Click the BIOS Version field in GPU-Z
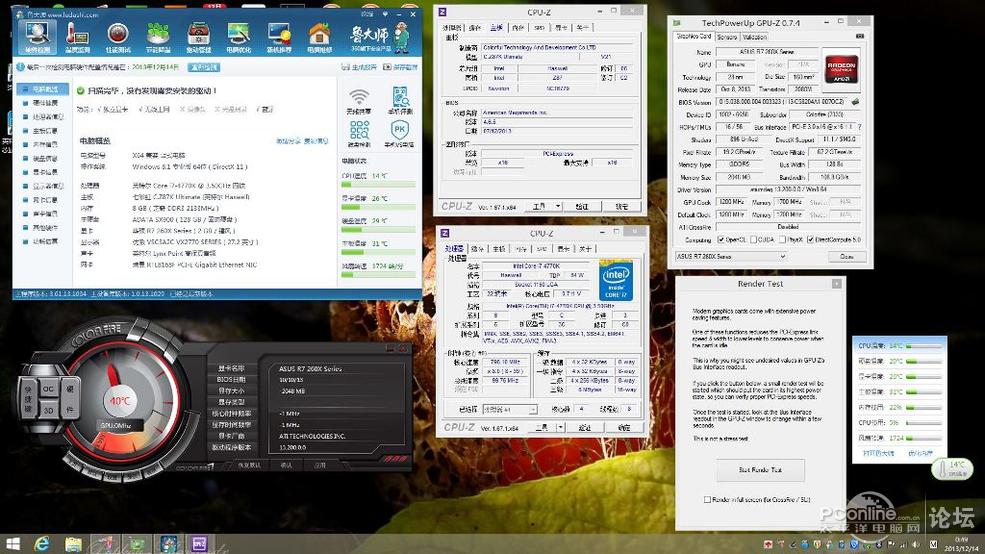This screenshot has width=985, height=554. tap(782, 101)
